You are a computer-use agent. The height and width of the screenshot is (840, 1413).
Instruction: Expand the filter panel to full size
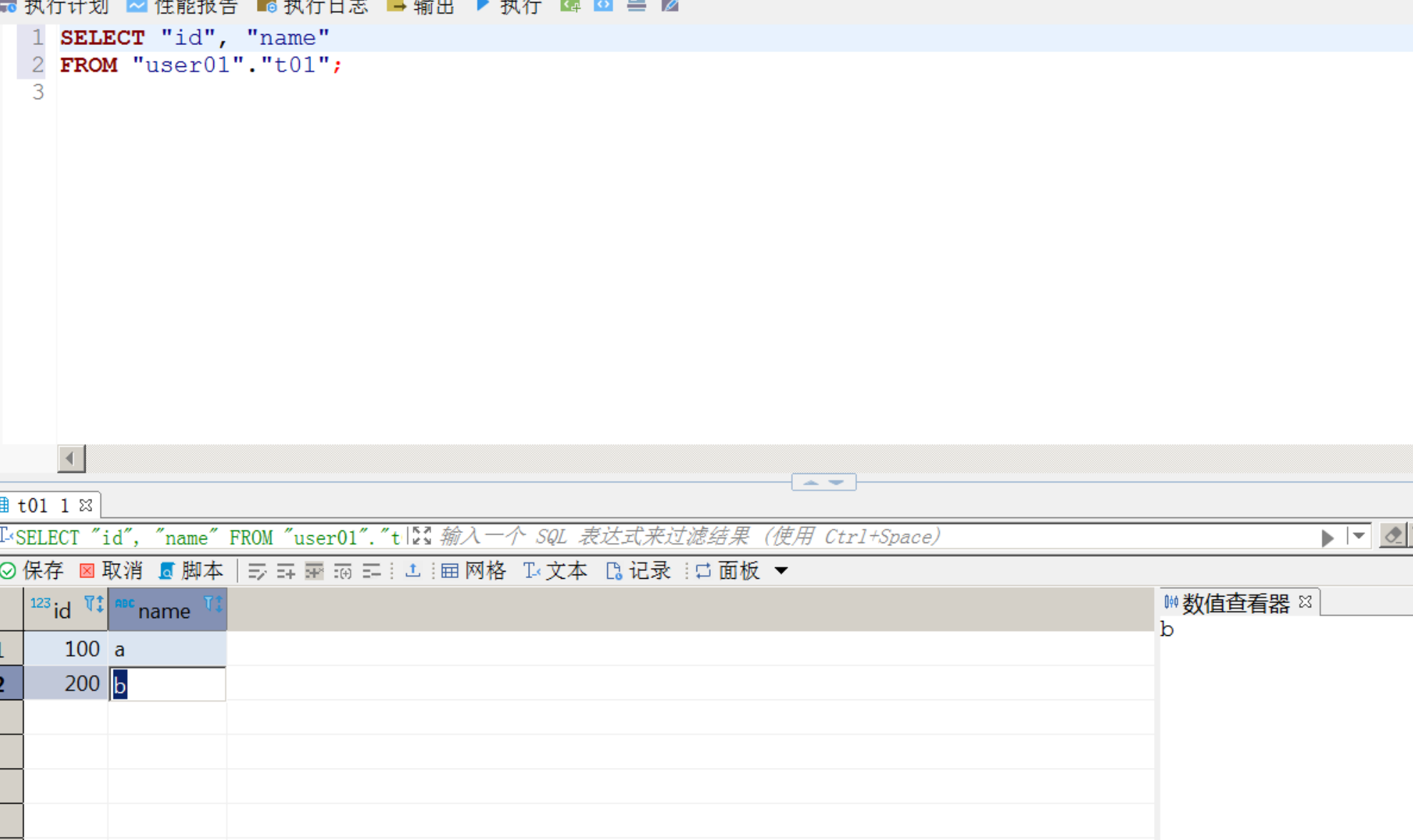pos(422,536)
